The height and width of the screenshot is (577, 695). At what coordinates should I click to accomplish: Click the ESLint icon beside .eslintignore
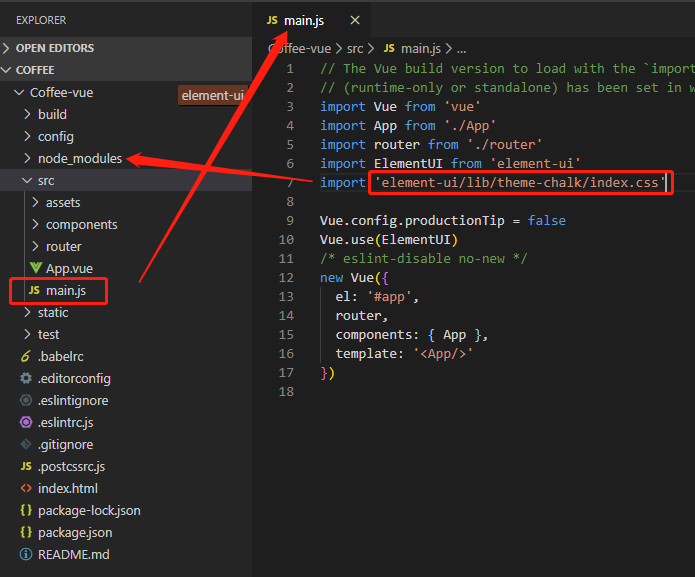pos(26,400)
